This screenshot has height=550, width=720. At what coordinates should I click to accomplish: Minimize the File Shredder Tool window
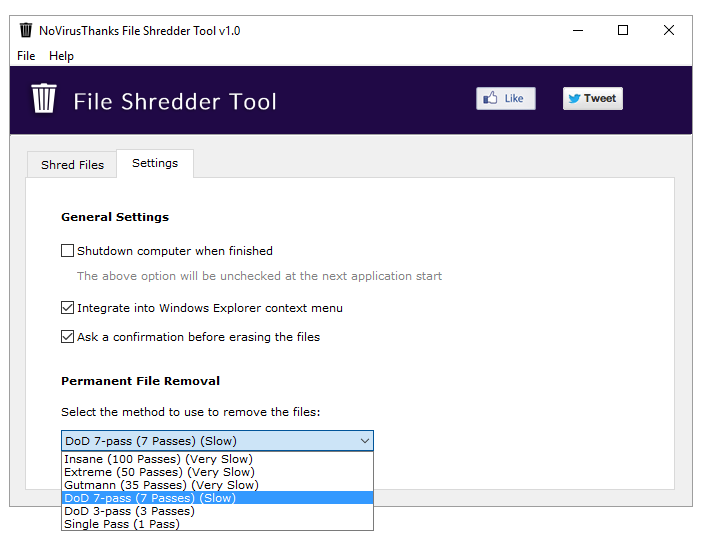tap(578, 30)
